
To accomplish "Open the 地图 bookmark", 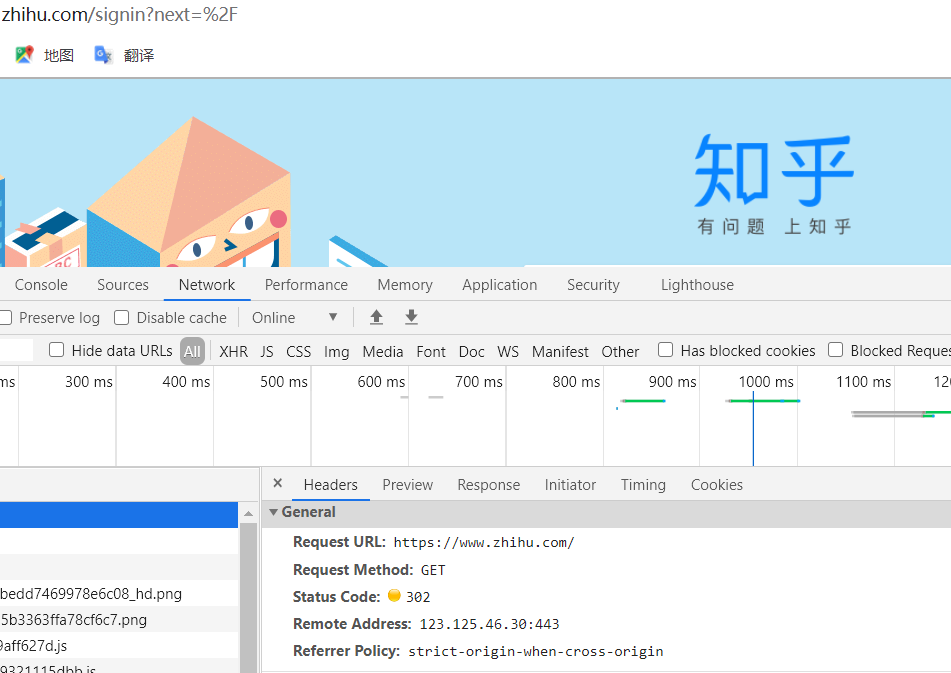I will 47,55.
